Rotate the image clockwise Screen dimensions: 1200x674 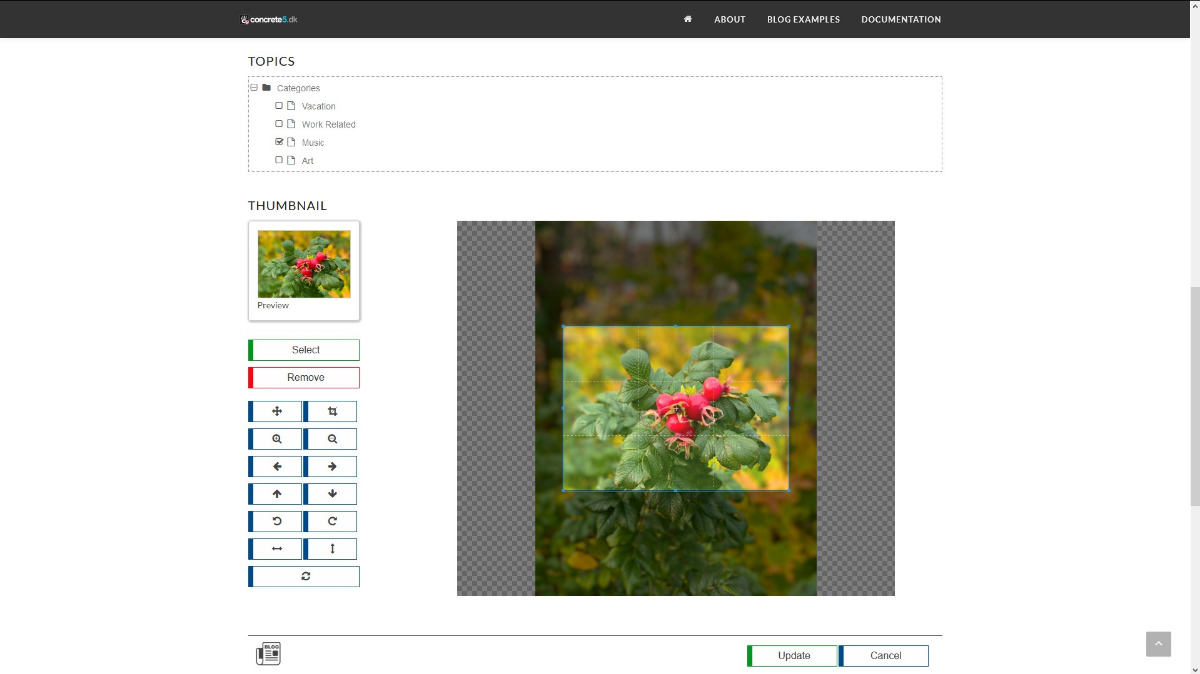[x=332, y=522]
